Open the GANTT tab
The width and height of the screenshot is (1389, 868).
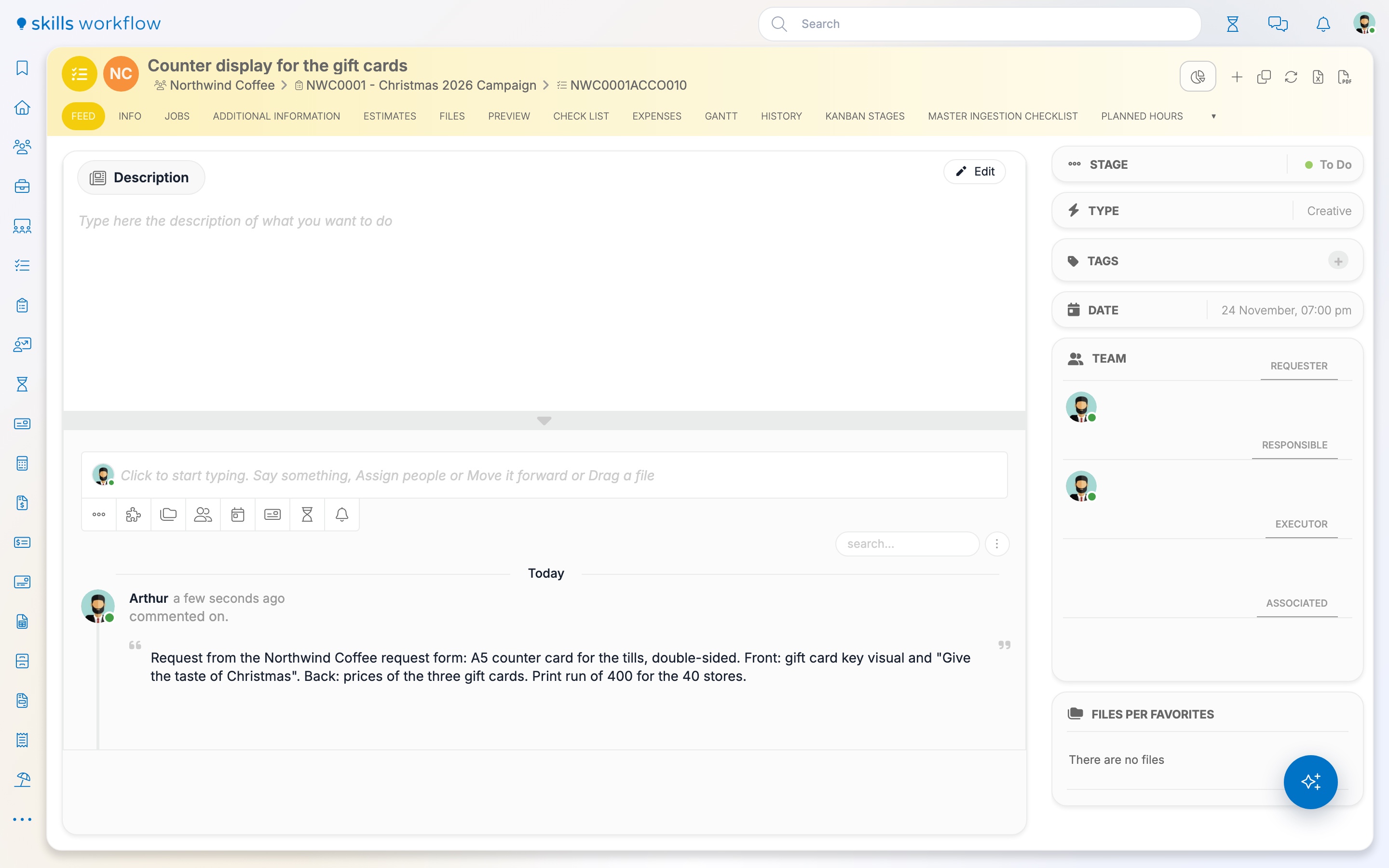pos(721,116)
